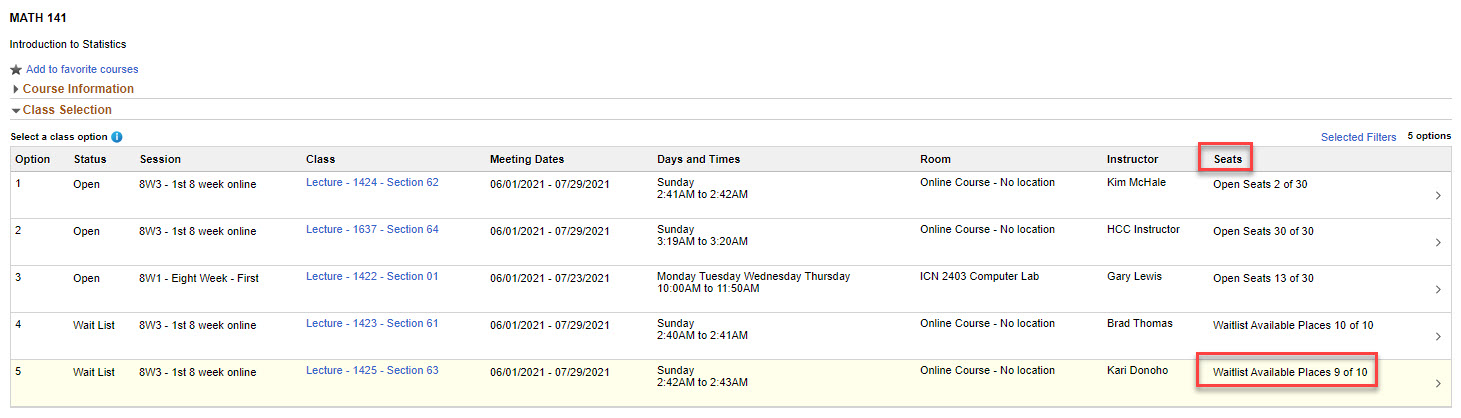
Task: Click the chevron arrow for Gary Lewis class row
Action: coord(1438,290)
